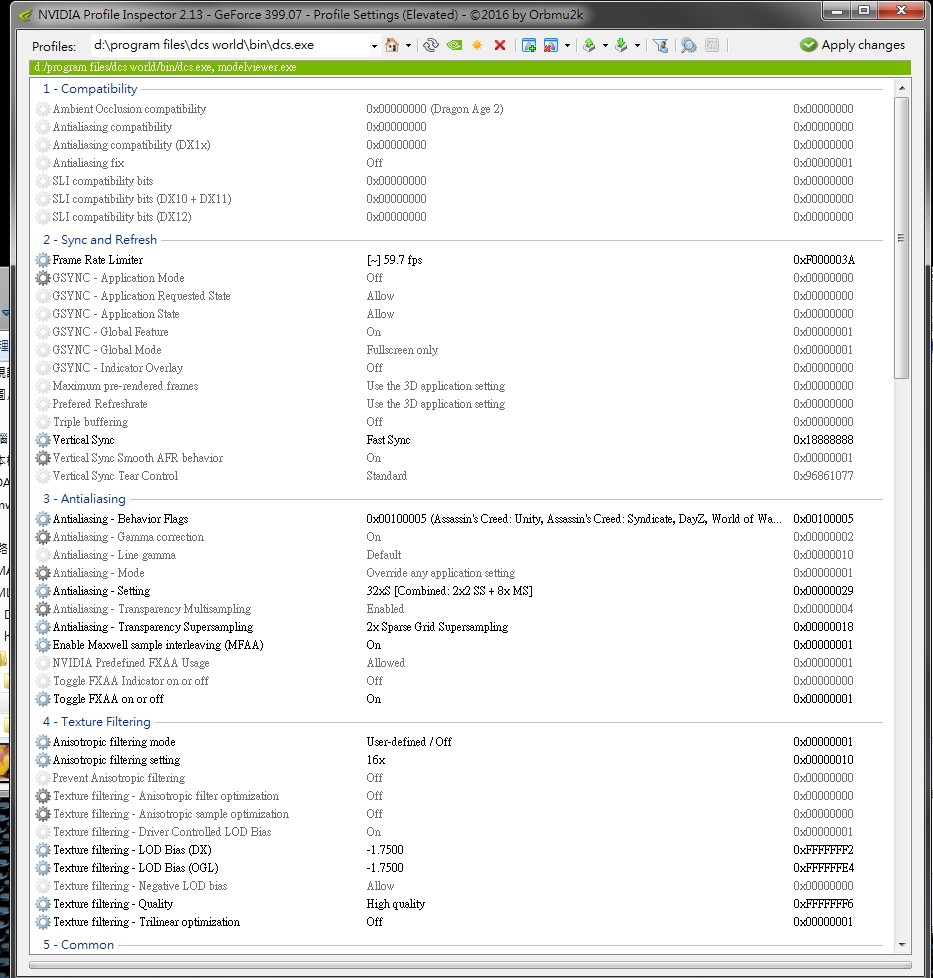The height and width of the screenshot is (978, 933).
Task: Open the bit value editor icon
Action: (712, 45)
